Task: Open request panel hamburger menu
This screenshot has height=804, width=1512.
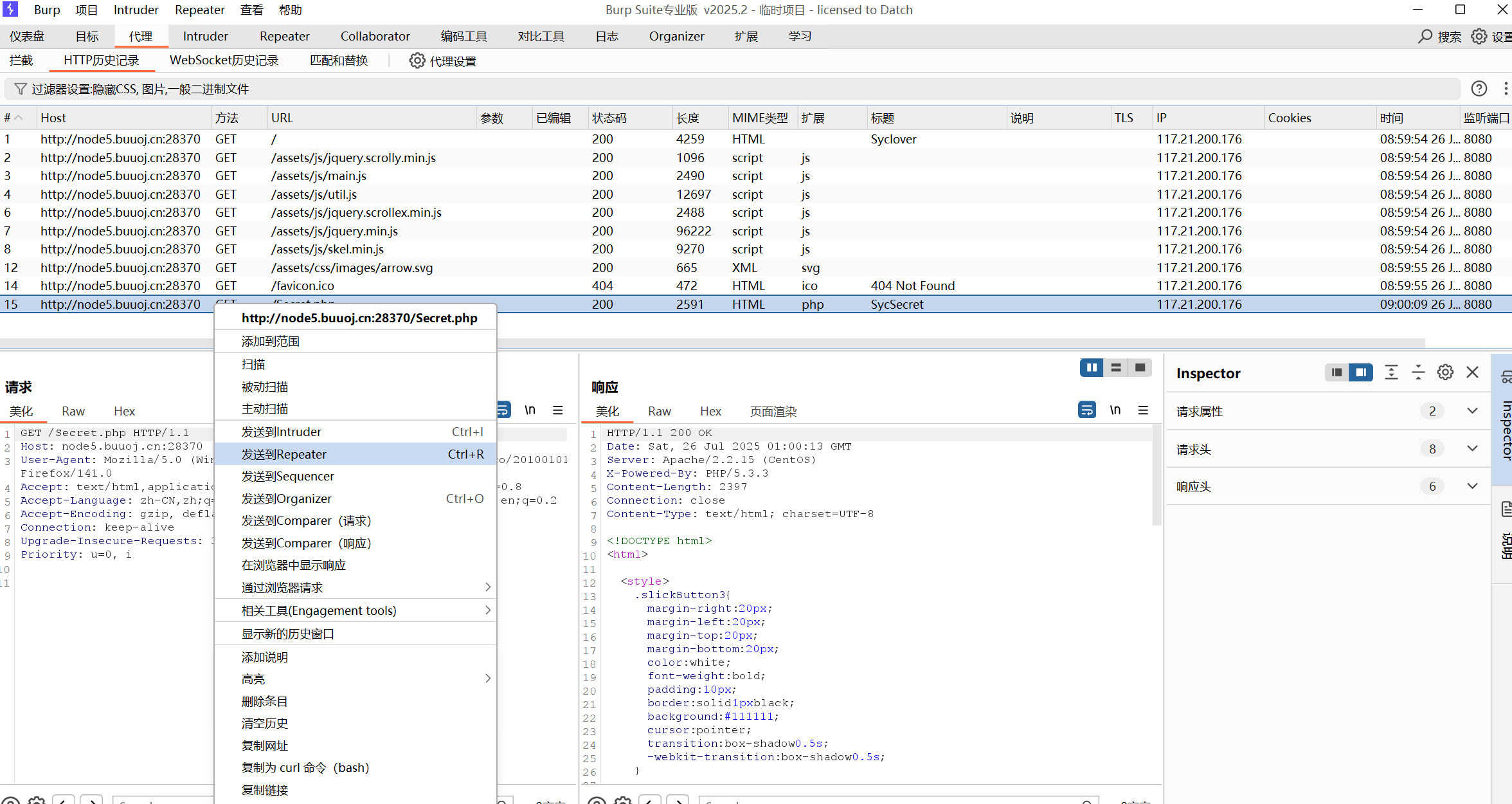Action: click(558, 410)
